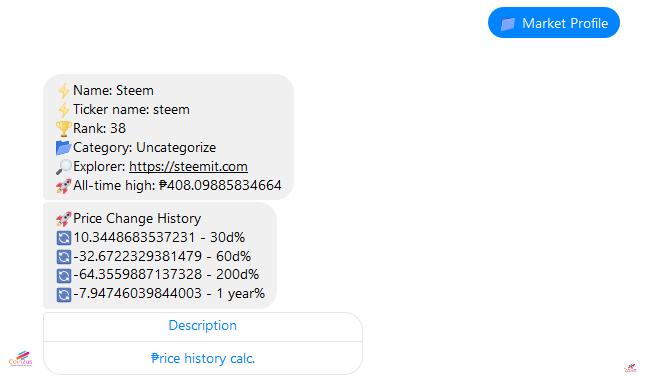Click the All-time high value text
The width and height of the screenshot is (646, 381).
coord(220,185)
